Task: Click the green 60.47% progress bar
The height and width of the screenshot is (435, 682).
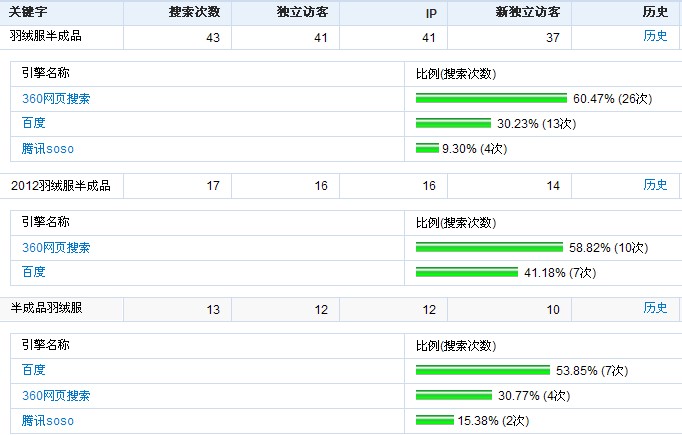Action: pos(491,99)
